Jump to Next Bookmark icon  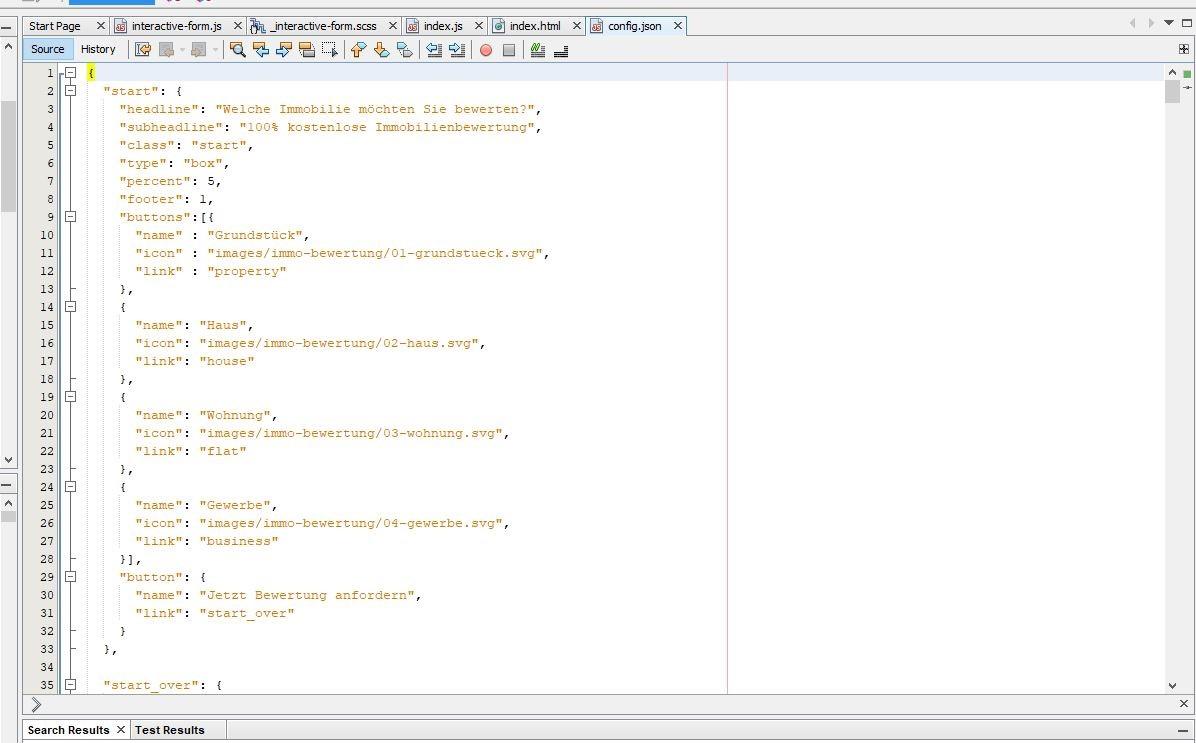pyautogui.click(x=381, y=49)
